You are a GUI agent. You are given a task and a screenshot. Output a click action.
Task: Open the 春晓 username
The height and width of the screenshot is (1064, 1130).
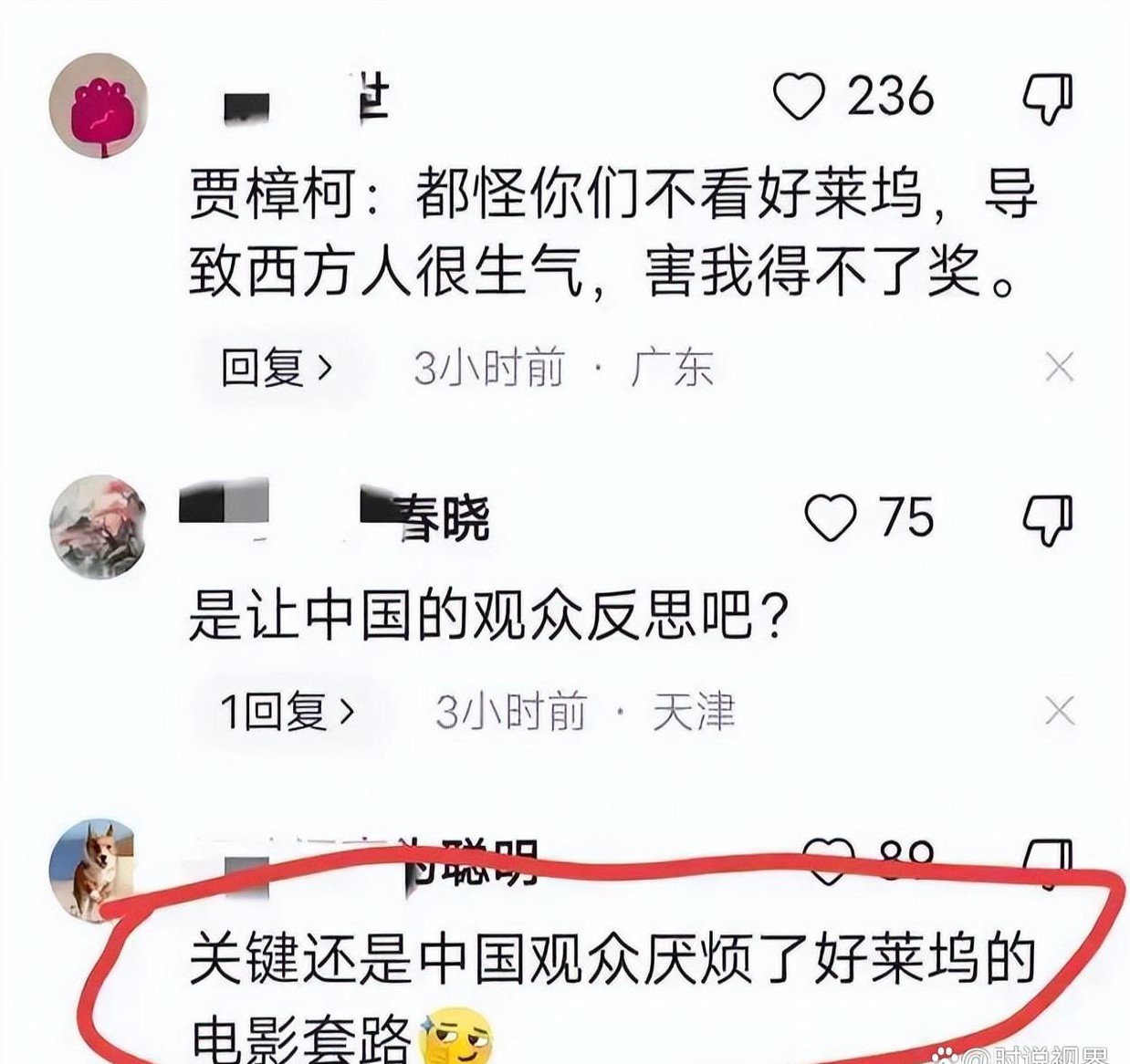(334, 516)
